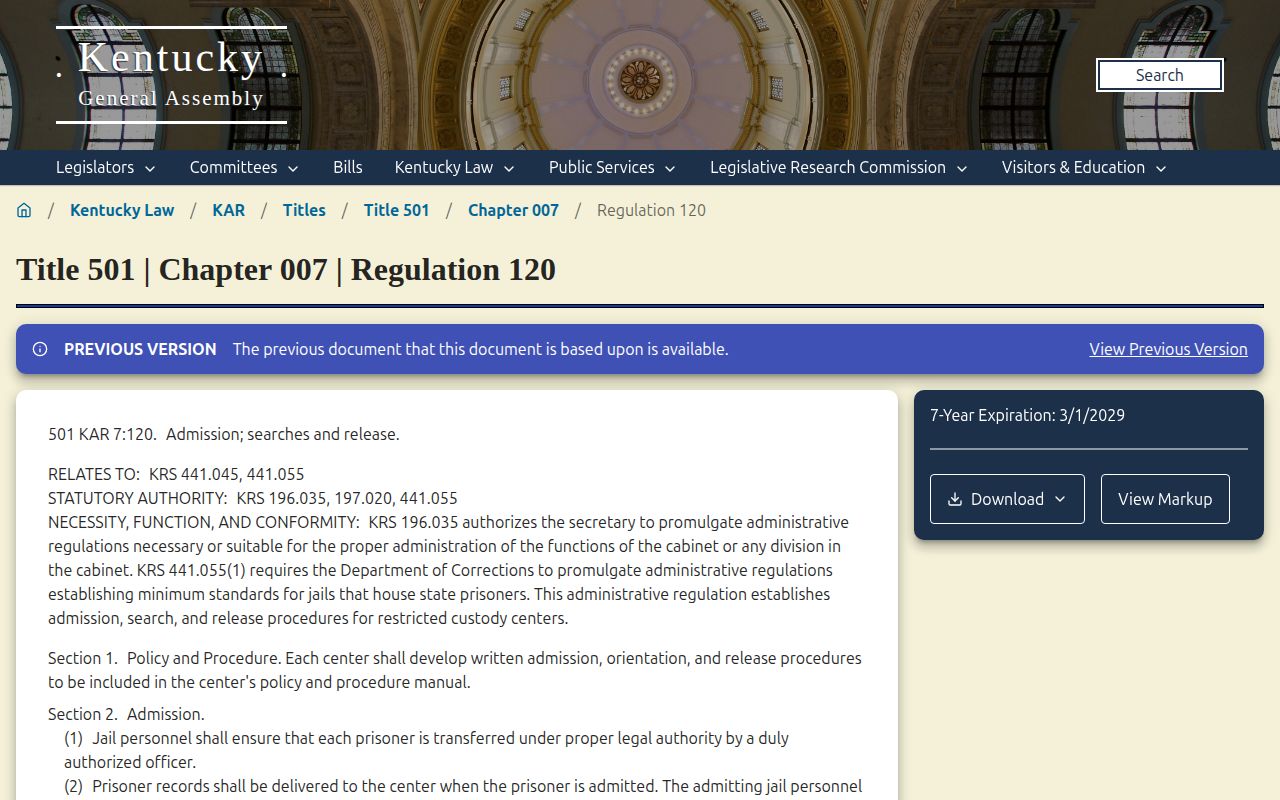Click the info icon in Previous Version banner

(x=40, y=349)
